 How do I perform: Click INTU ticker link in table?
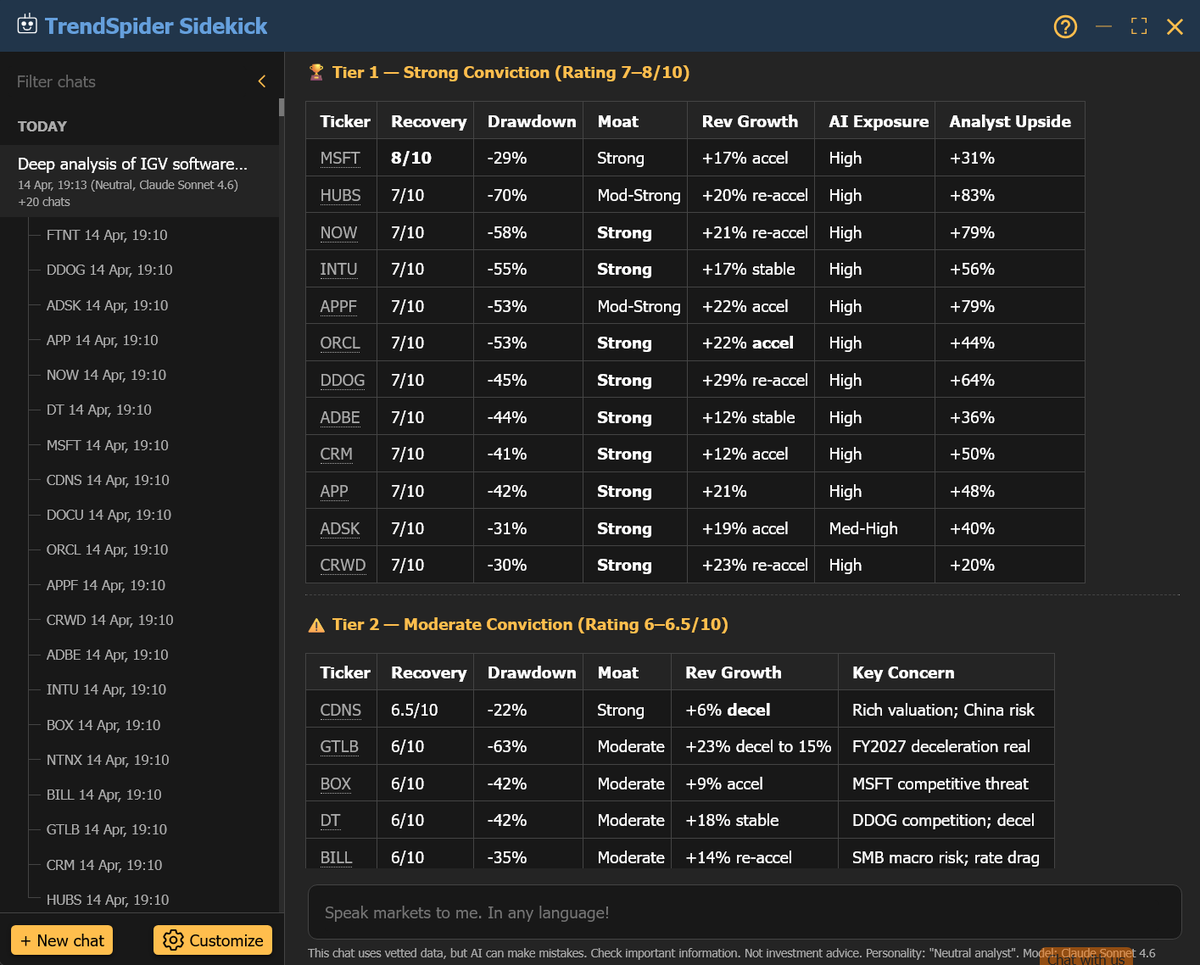[339, 269]
